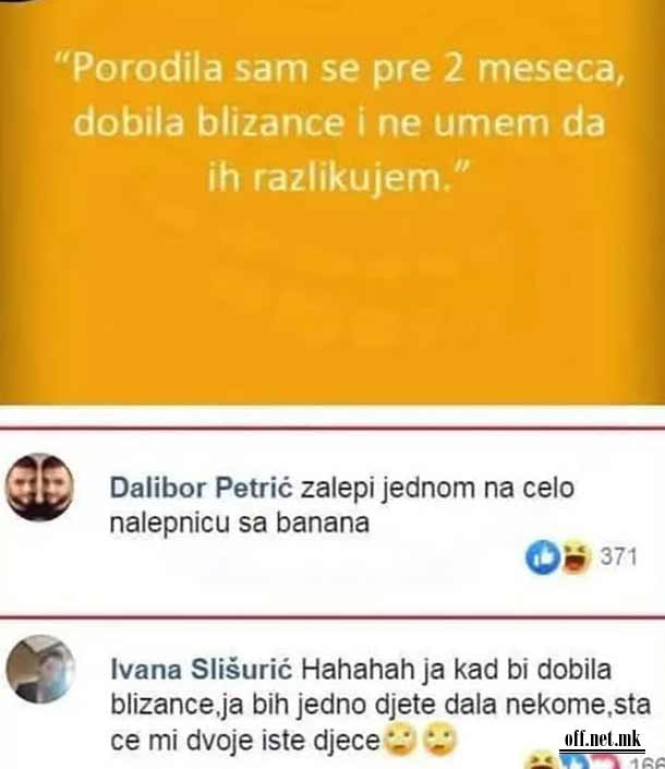Click the Haha reaction beside the 371 count
Viewport: 665px width, 769px height.
pyautogui.click(x=575, y=557)
